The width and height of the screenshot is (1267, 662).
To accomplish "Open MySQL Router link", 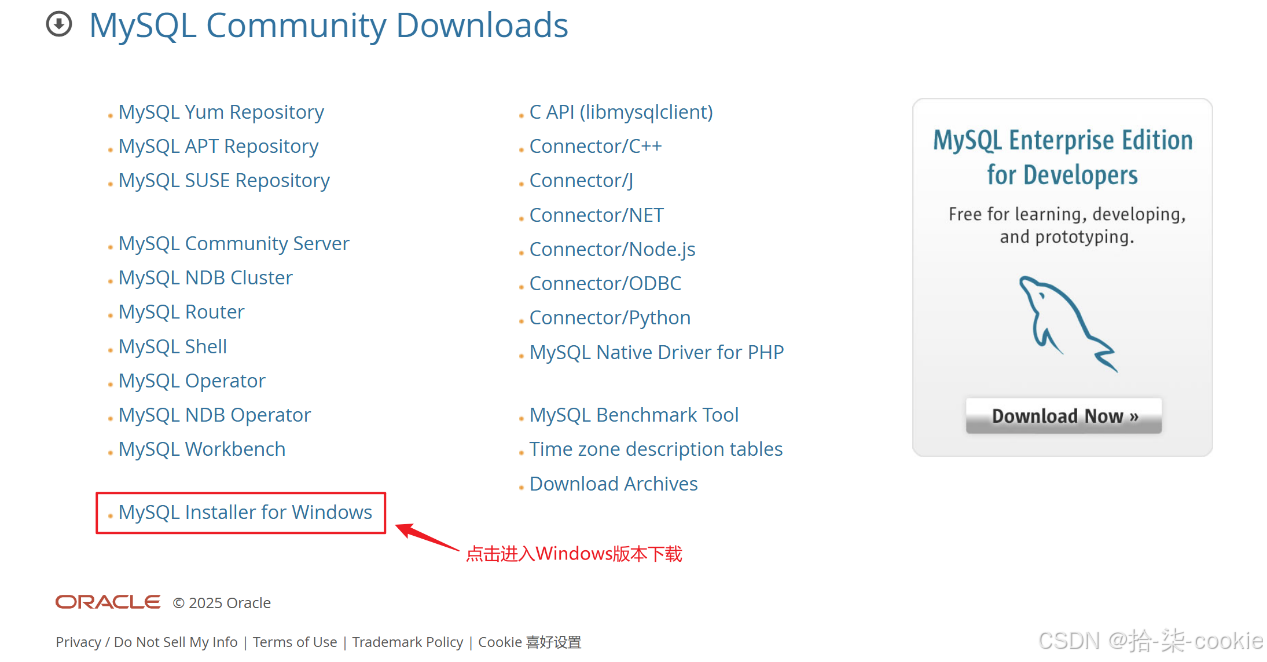I will (x=181, y=312).
